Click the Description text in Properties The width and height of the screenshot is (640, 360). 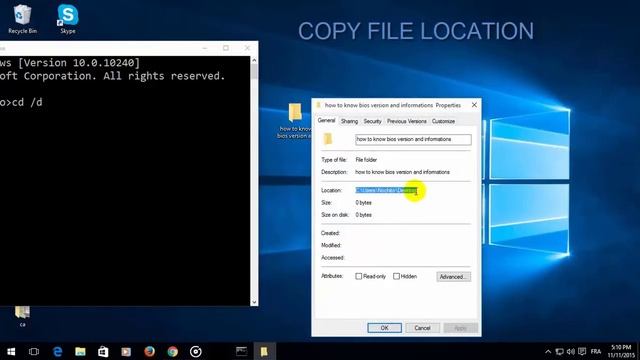click(402, 172)
